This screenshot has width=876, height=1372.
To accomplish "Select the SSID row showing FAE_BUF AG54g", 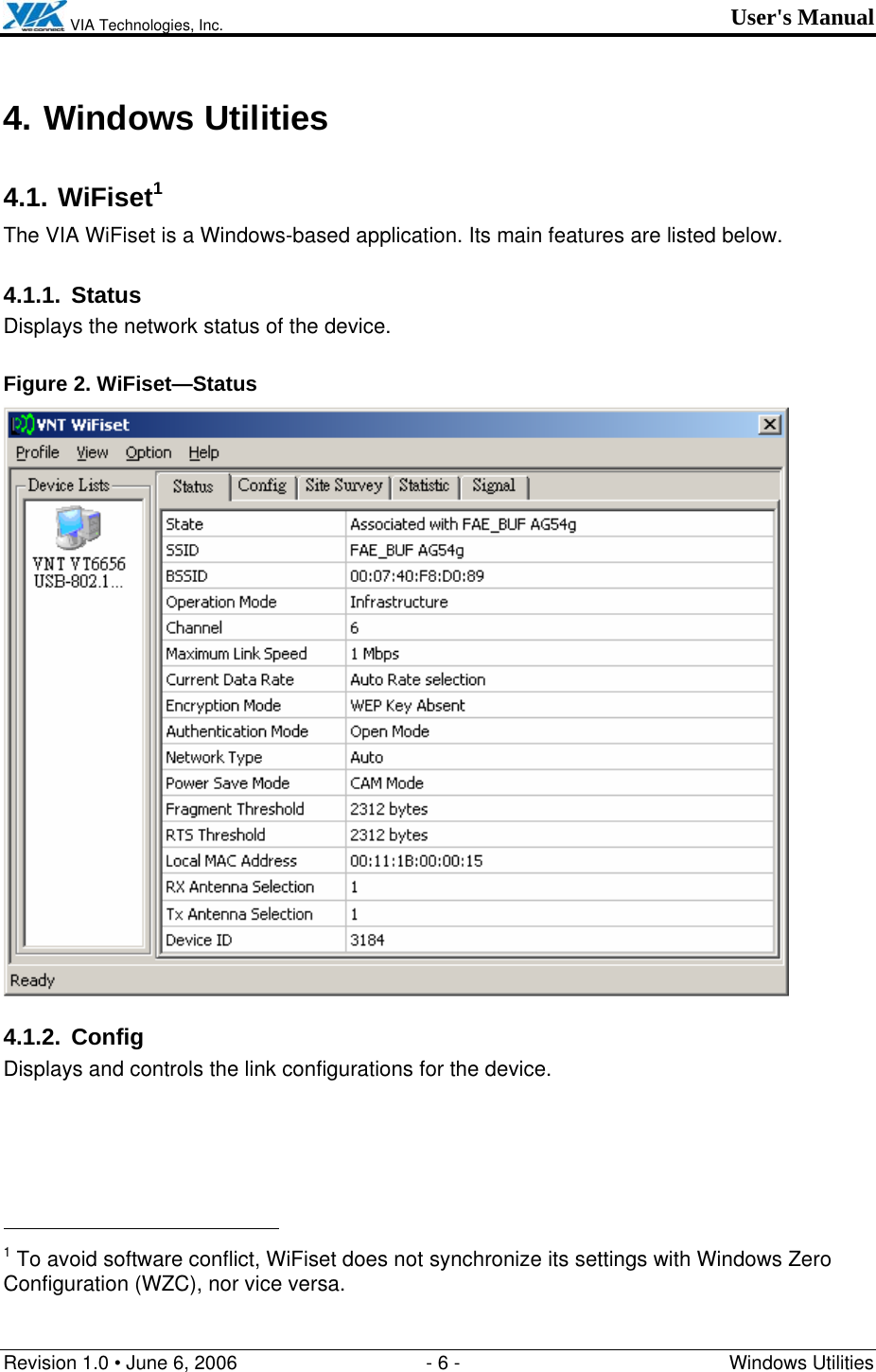I will tap(405, 549).
